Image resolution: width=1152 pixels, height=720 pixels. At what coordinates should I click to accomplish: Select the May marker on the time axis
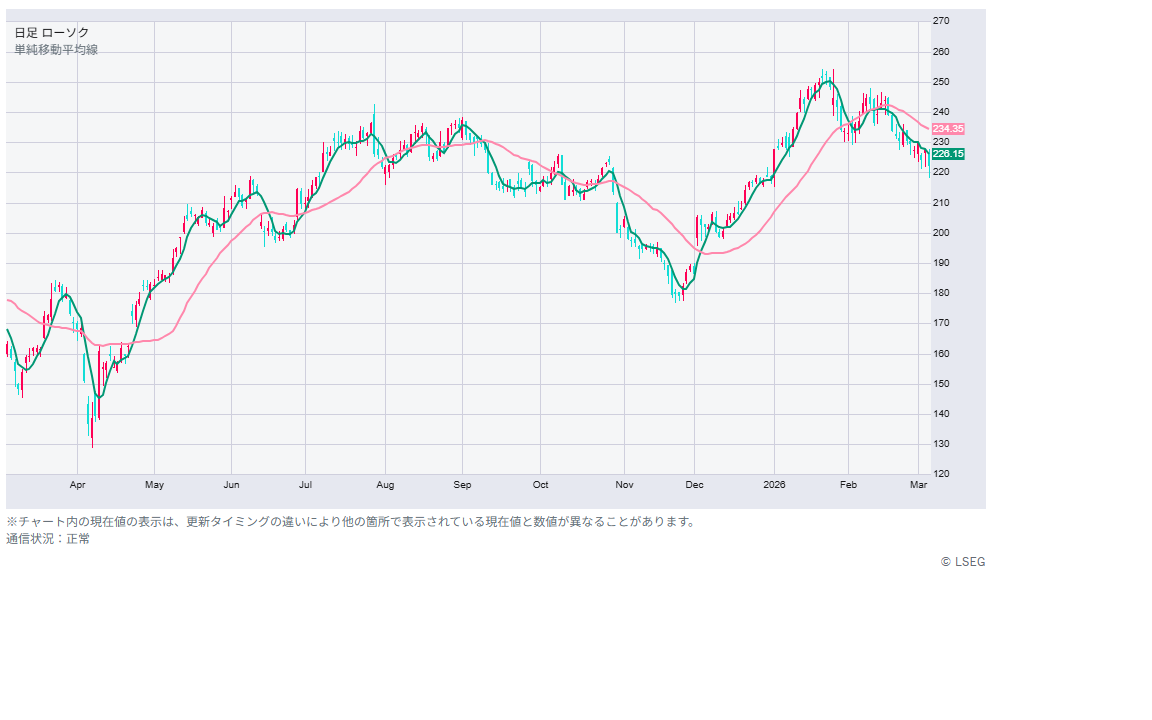pyautogui.click(x=154, y=485)
